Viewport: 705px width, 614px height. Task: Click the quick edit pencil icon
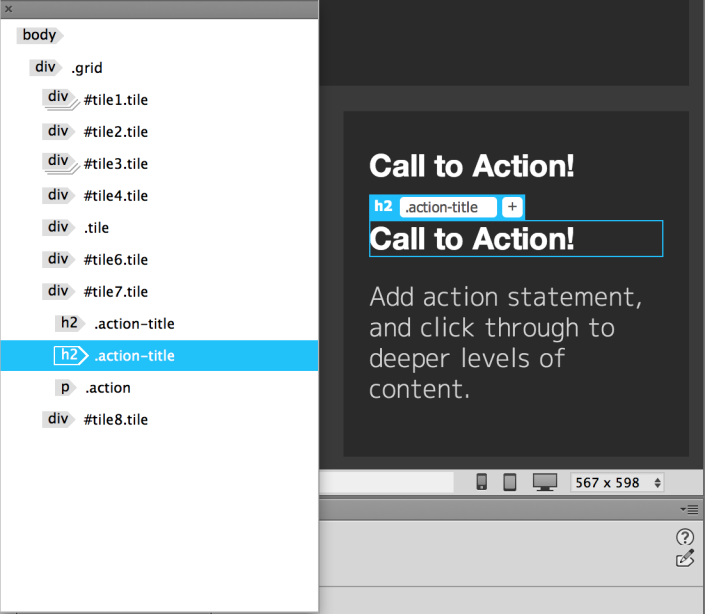point(686,559)
